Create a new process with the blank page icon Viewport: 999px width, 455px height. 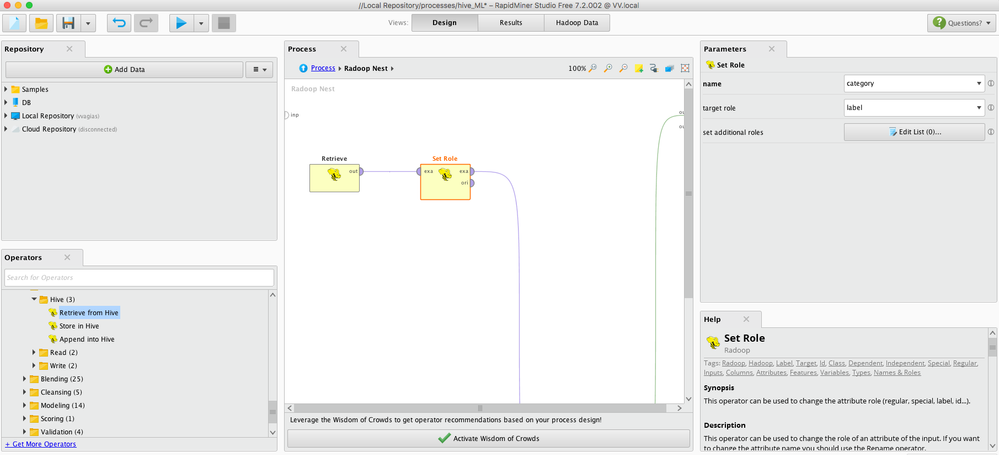point(15,23)
